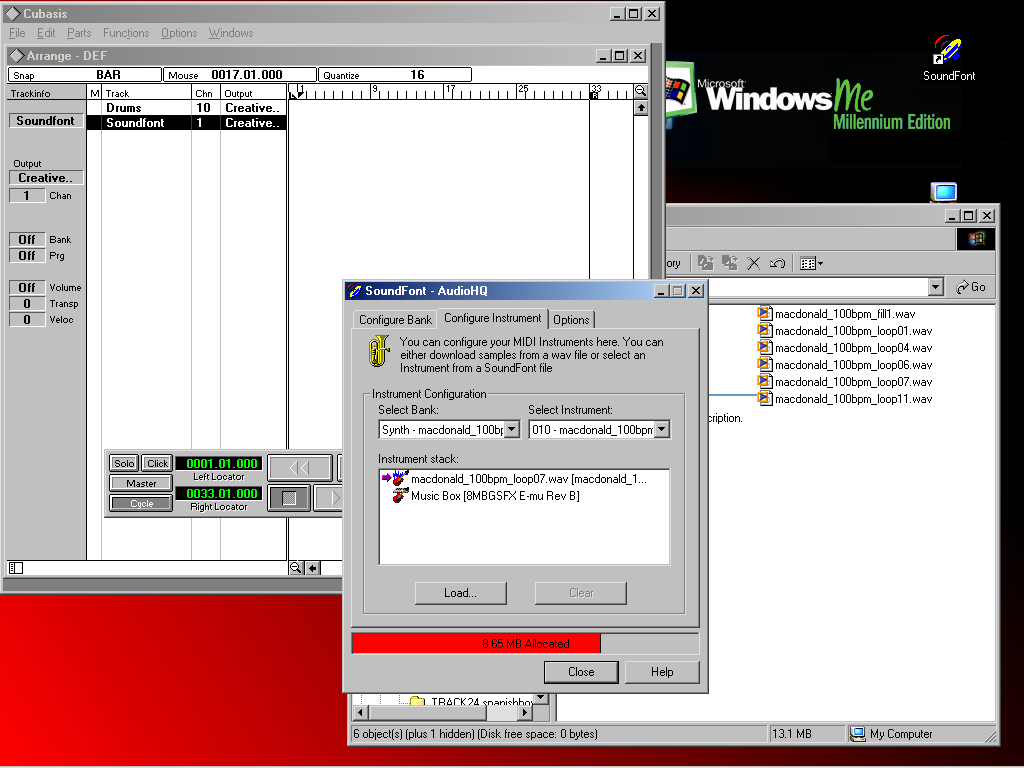Open the SoundFont desktop shortcut
Viewport: 1024px width, 768px height.
point(948,59)
